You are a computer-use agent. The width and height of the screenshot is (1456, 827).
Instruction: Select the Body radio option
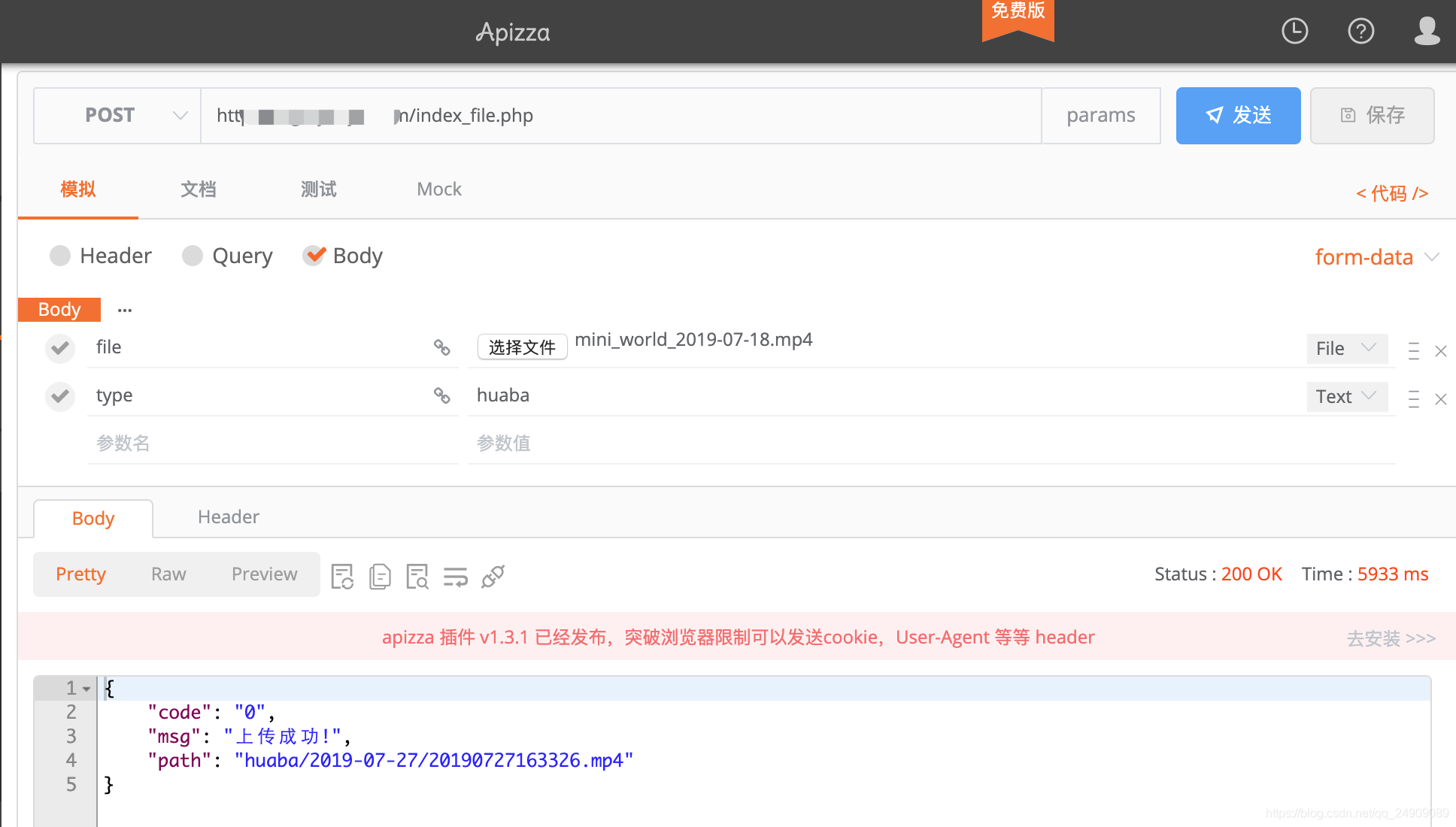pyautogui.click(x=343, y=256)
